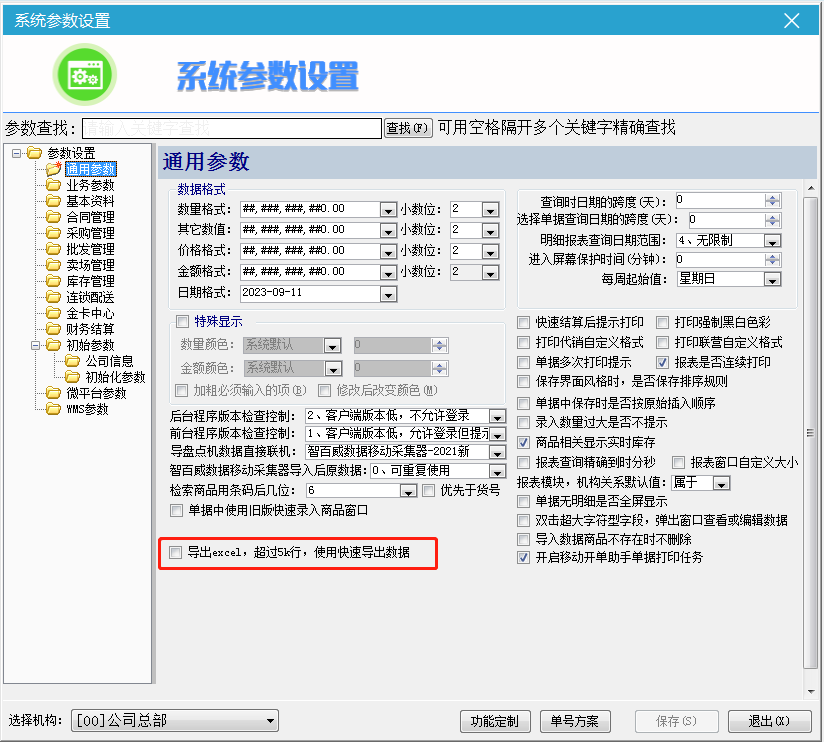Screen dimensions: 824x742
Task: Click the 退出 button
Action: coord(768,721)
